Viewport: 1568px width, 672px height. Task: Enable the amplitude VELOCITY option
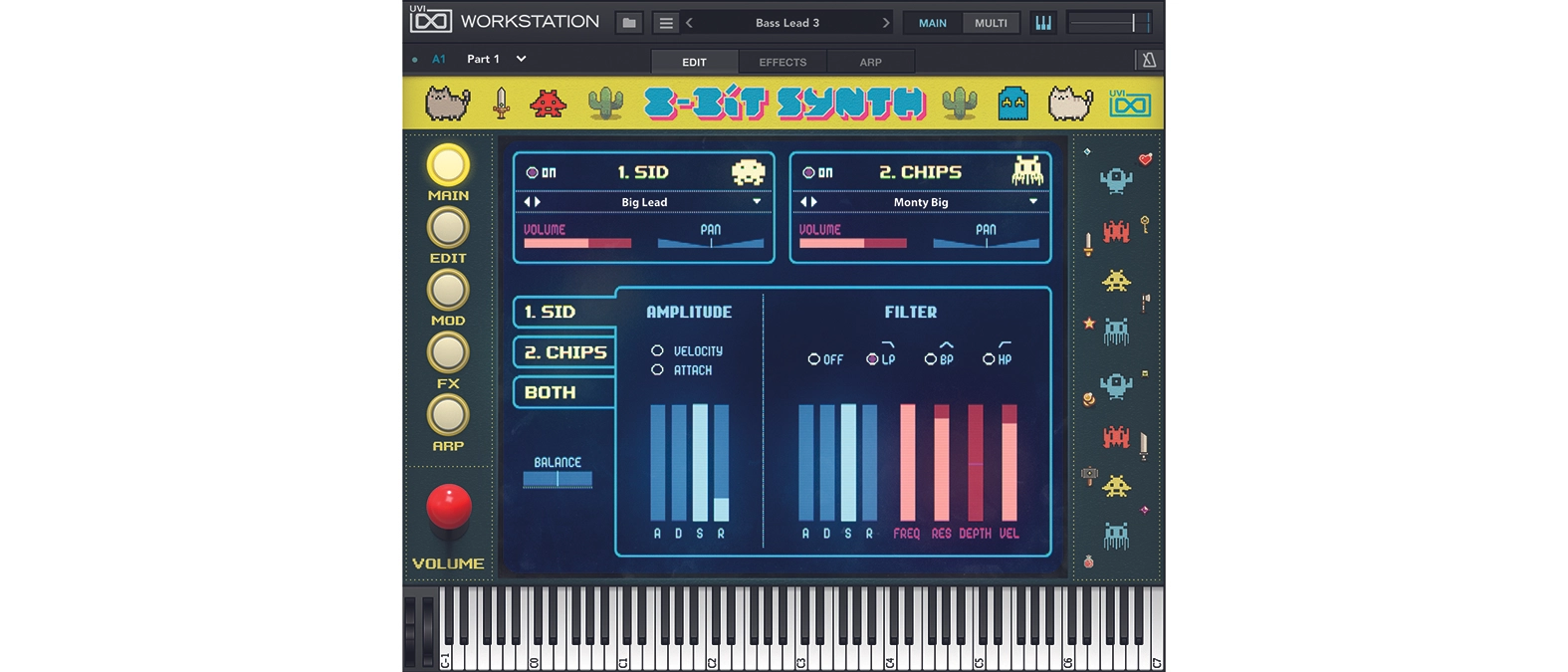(x=657, y=350)
